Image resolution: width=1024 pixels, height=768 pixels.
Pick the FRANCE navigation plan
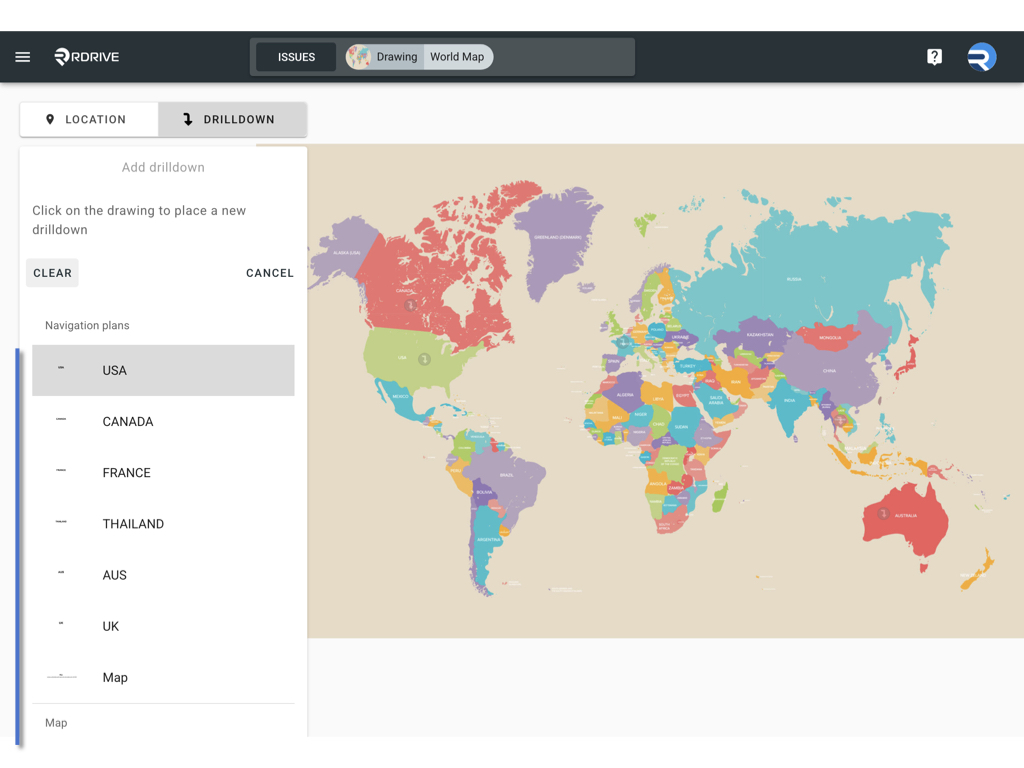[x=163, y=472]
